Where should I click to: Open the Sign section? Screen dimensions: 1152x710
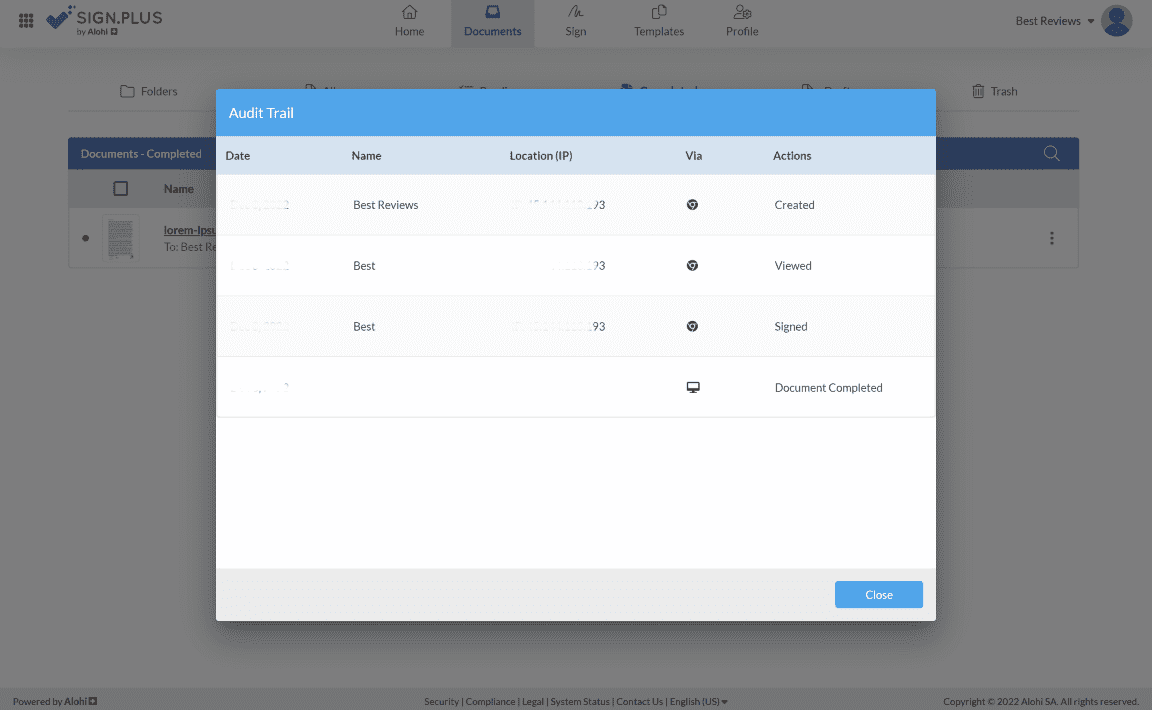[575, 22]
